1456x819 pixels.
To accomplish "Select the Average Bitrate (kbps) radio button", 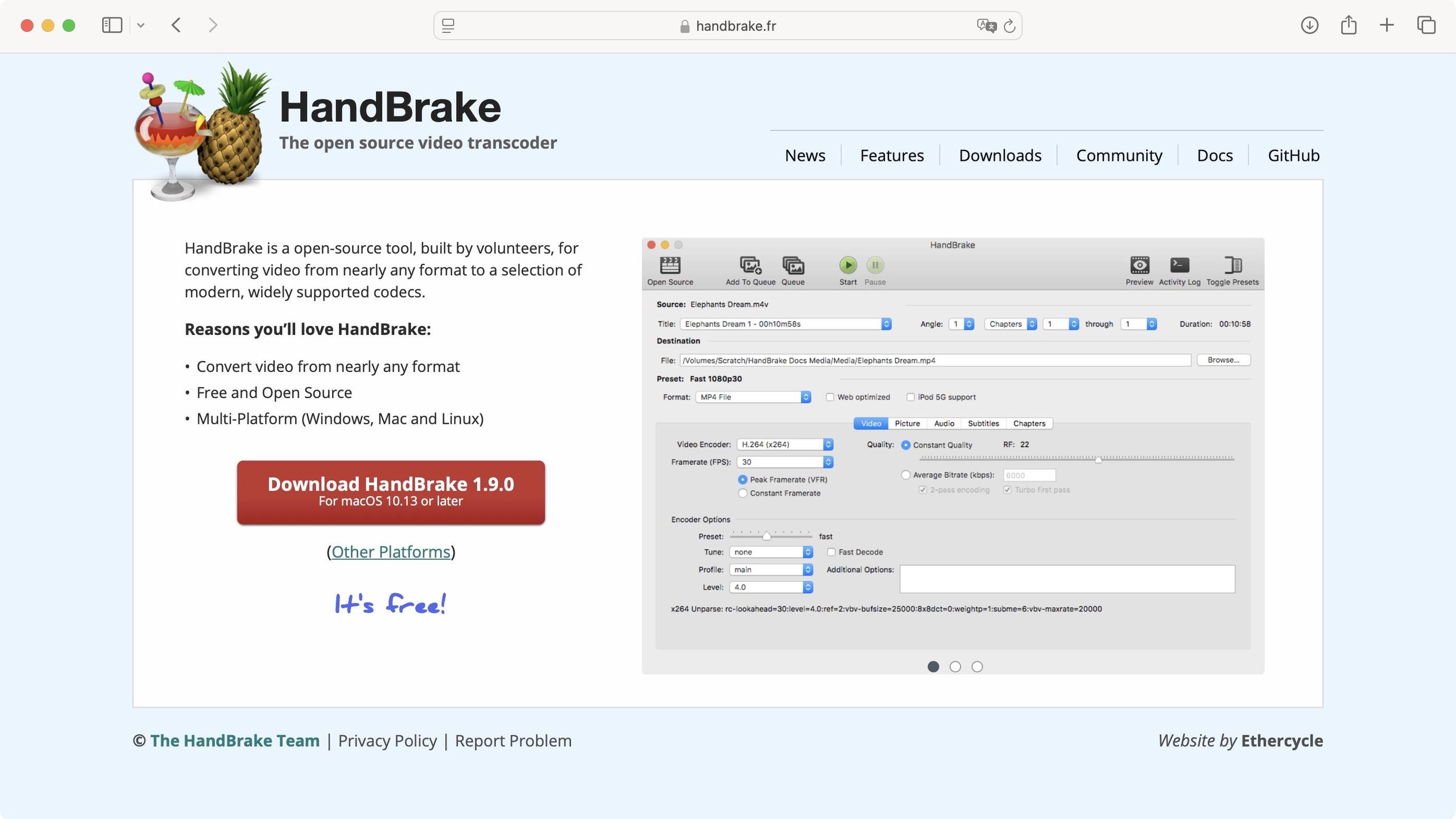I will point(906,475).
